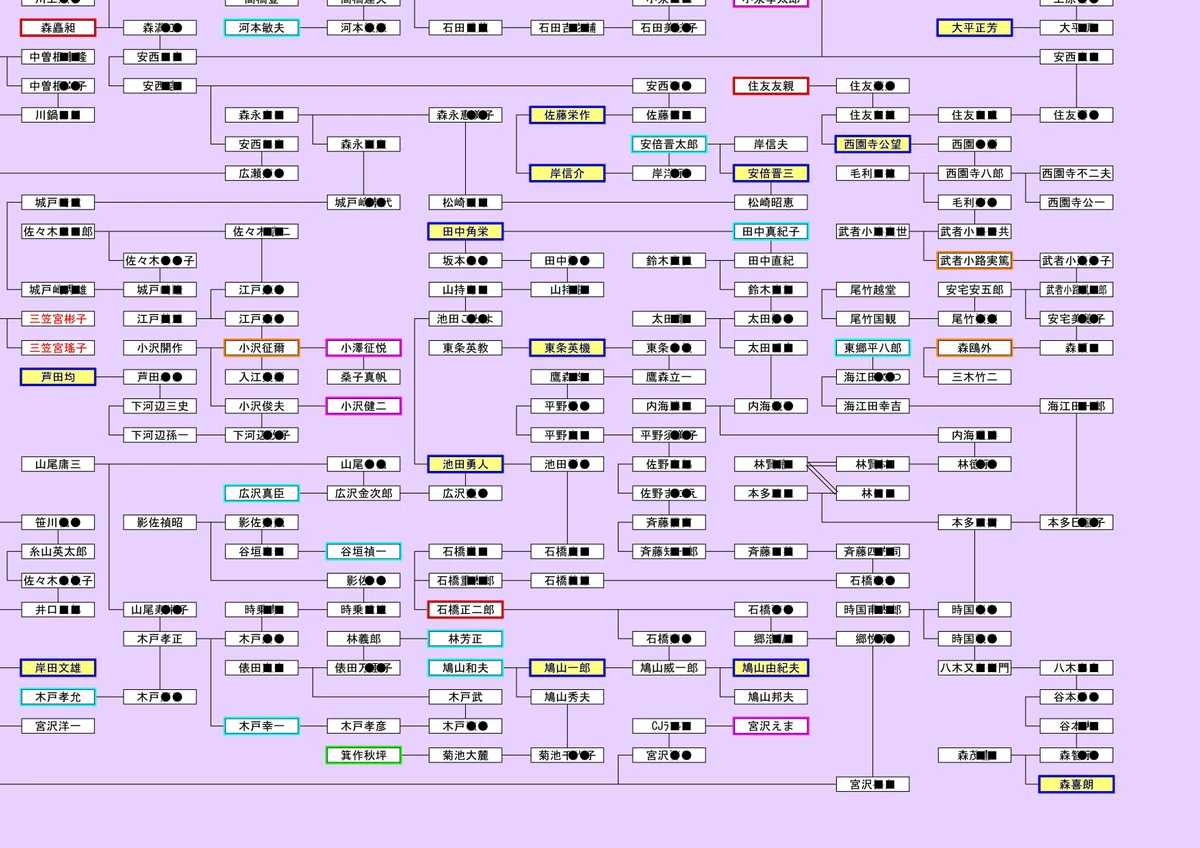Viewport: 1200px width, 848px height.
Task: Click the red text 三笠宮彬子
Action: tap(57, 319)
